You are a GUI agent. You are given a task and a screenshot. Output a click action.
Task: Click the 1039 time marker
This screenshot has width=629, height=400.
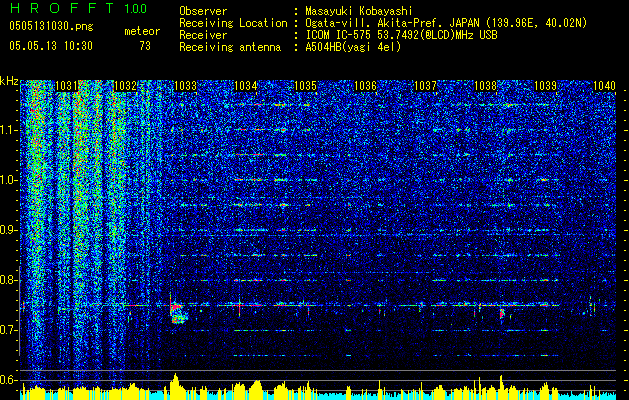(x=546, y=85)
